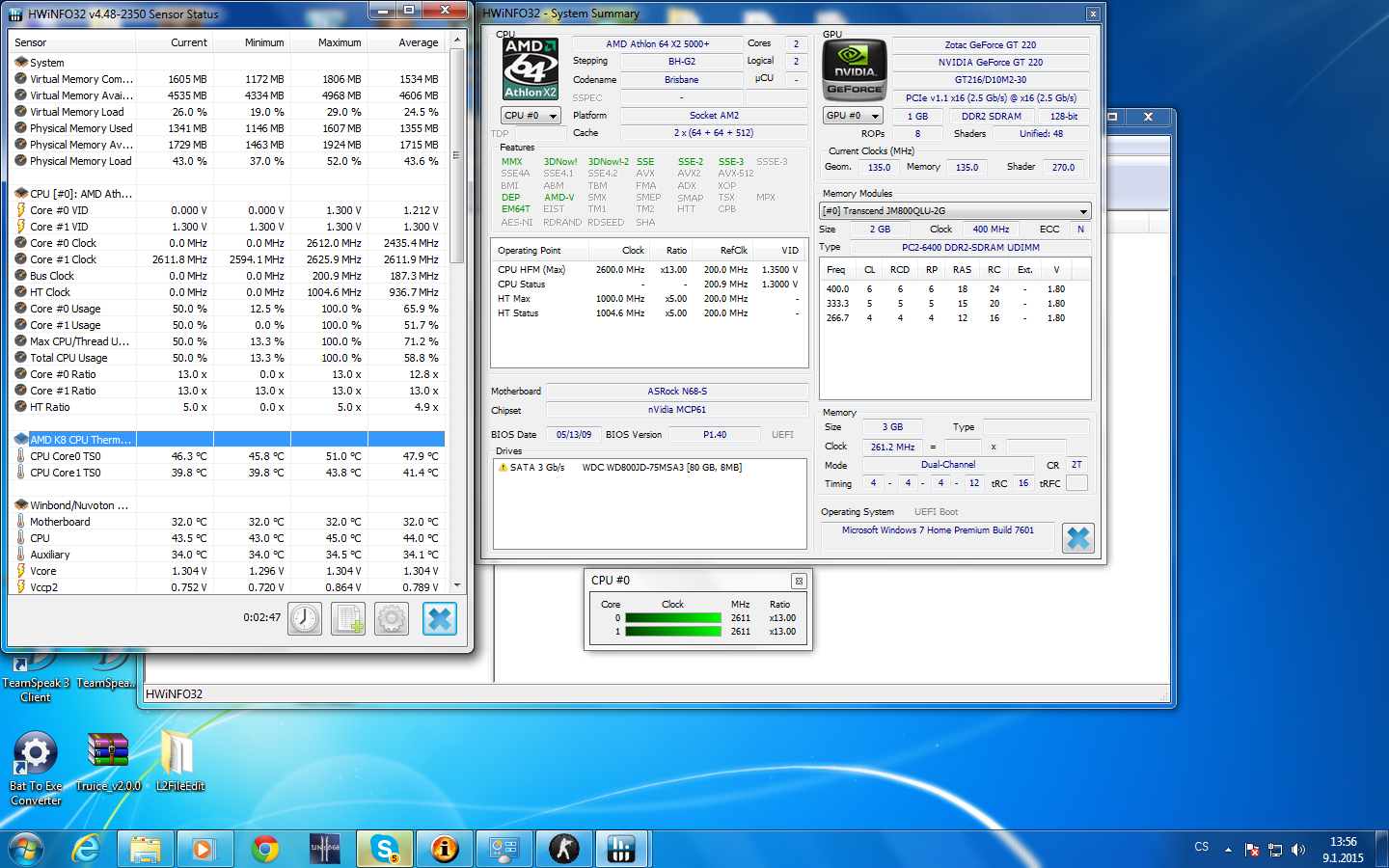
Task: Click 400.0 memory timing row
Action: point(955,289)
